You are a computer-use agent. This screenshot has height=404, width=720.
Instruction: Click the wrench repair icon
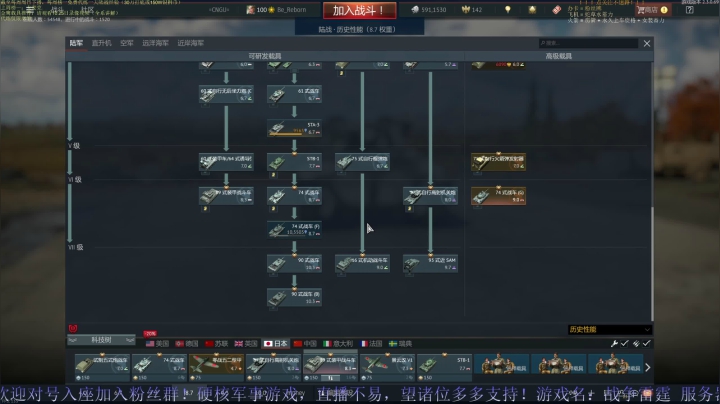pyautogui.click(x=614, y=343)
